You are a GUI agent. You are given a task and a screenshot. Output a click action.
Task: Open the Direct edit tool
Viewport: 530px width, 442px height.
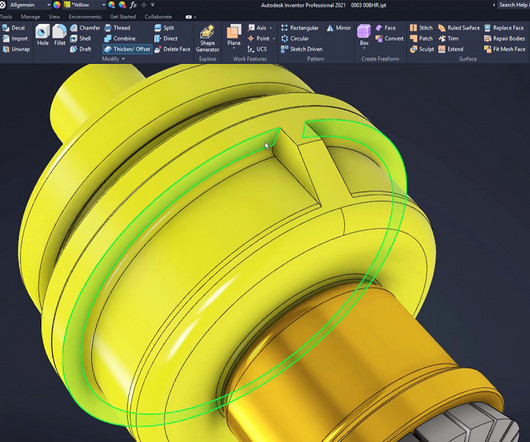click(166, 39)
